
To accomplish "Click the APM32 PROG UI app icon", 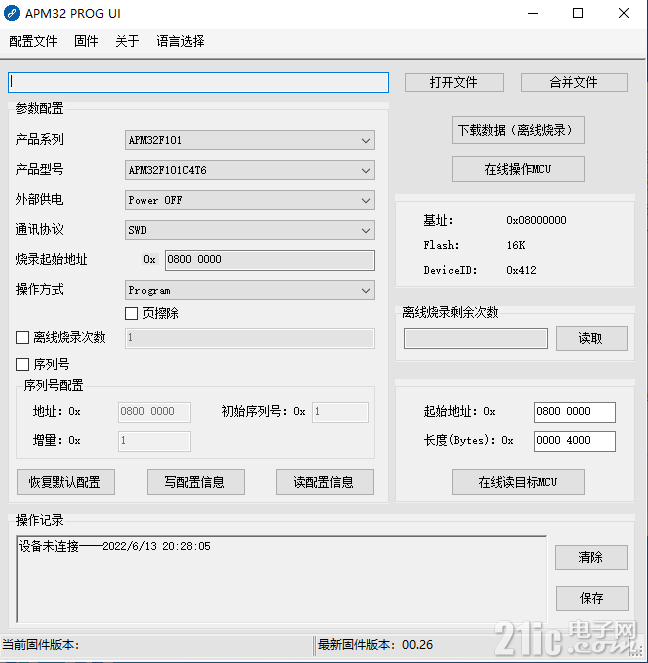I will (x=11, y=14).
